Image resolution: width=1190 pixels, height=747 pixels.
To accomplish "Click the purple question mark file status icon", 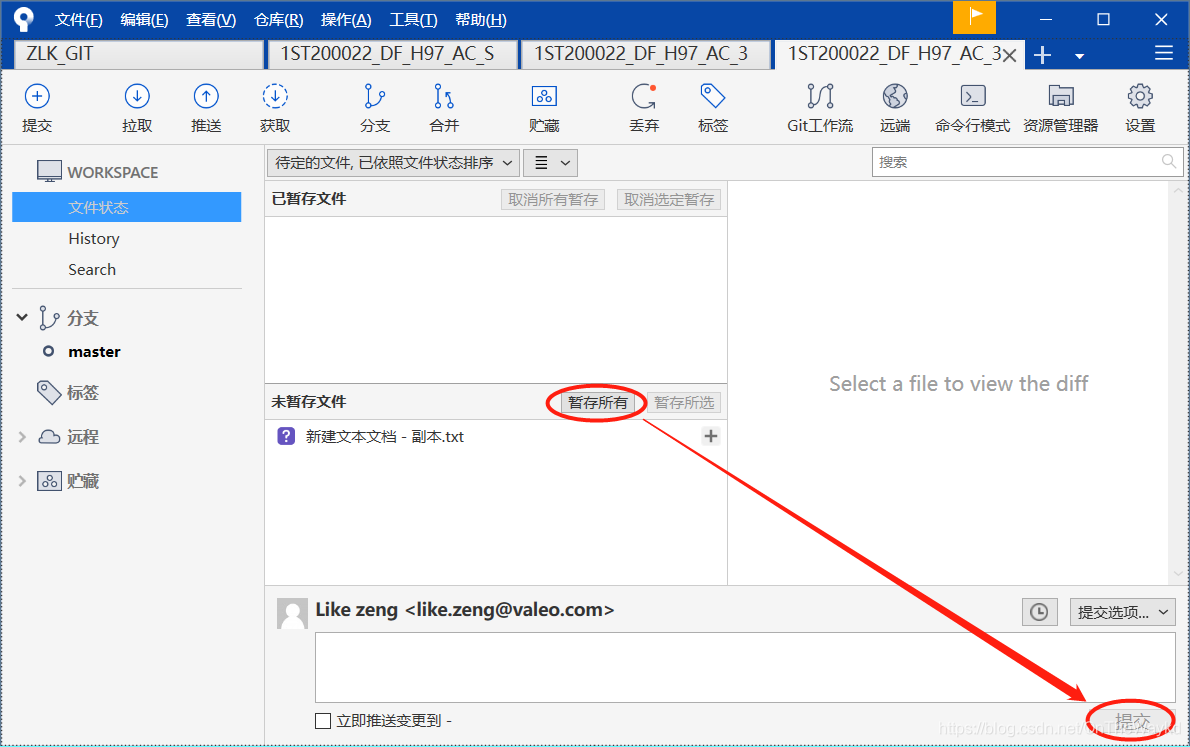I will [x=286, y=437].
